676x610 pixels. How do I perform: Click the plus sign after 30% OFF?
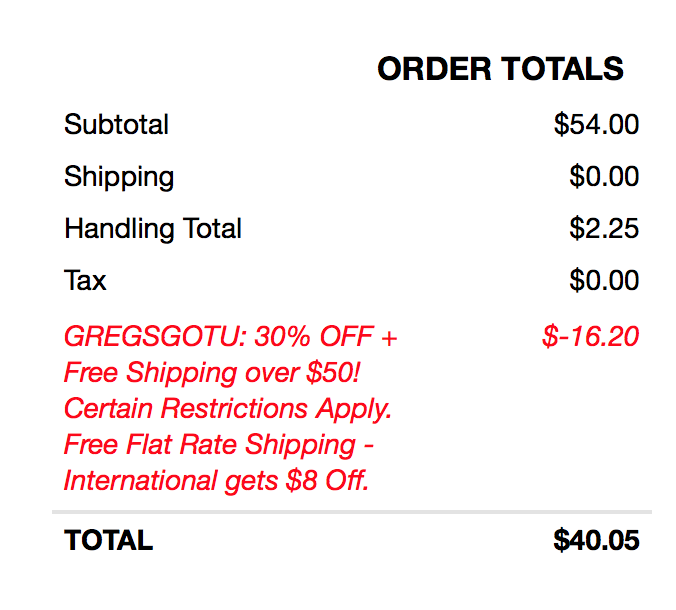point(389,337)
